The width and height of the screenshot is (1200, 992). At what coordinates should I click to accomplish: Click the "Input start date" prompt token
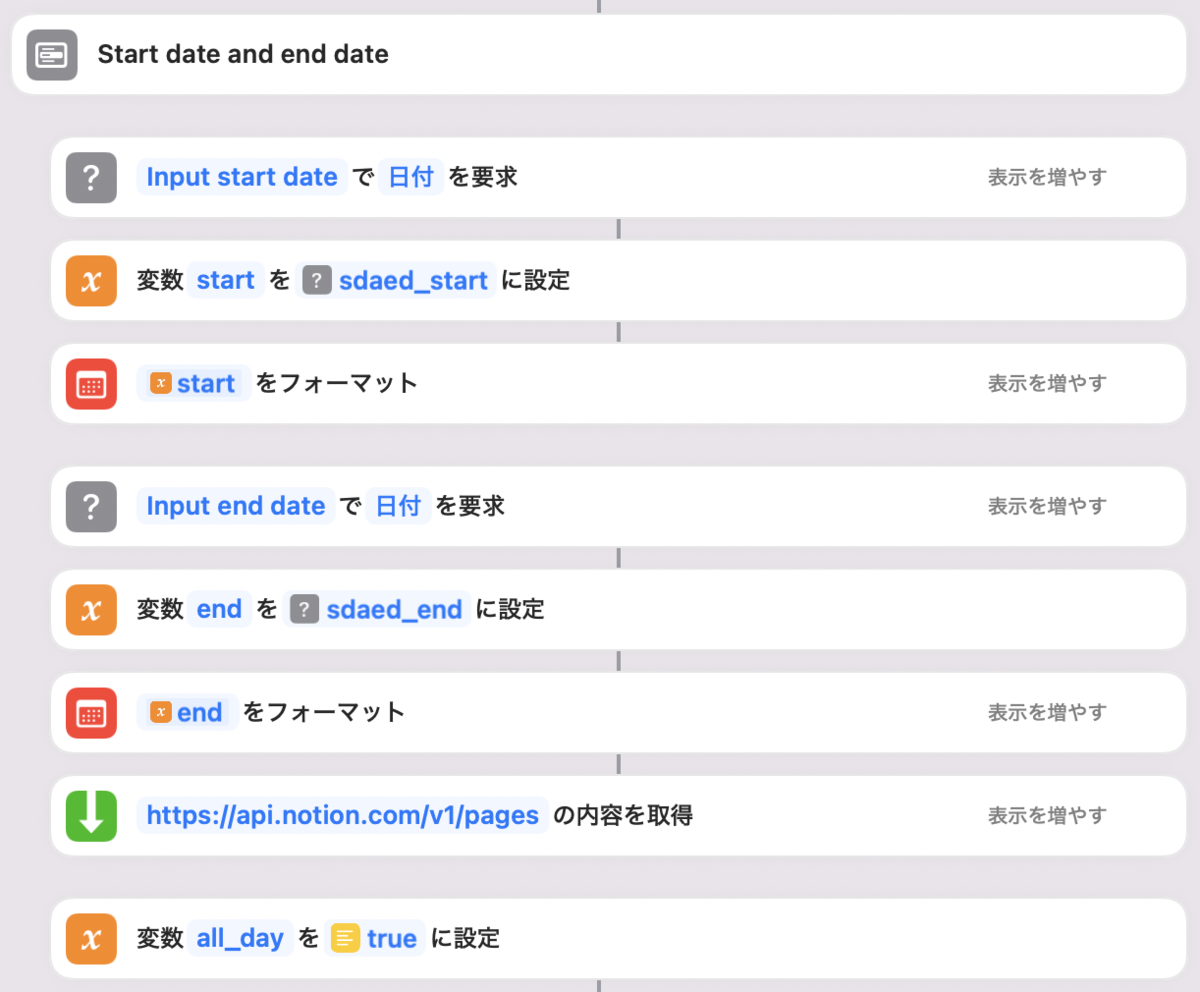point(242,176)
